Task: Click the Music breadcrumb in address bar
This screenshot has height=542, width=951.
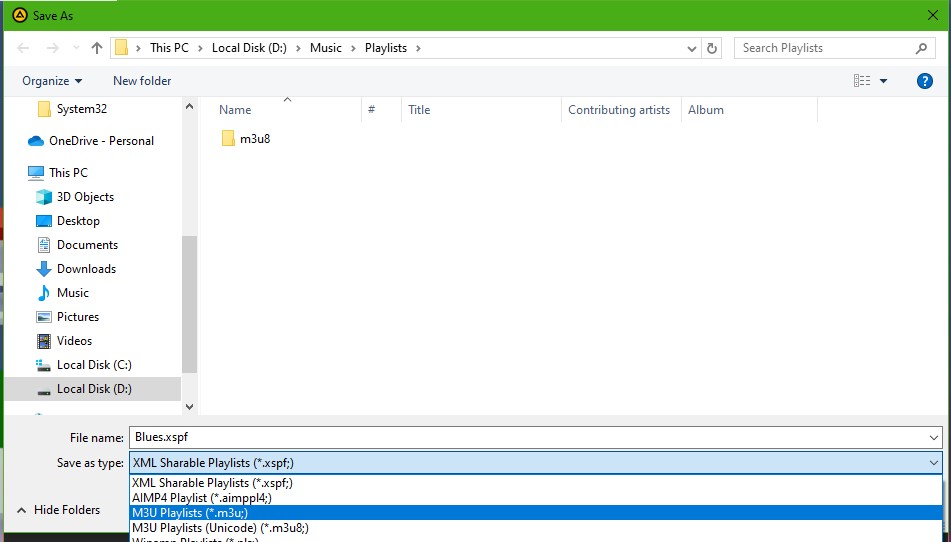Action: pyautogui.click(x=325, y=48)
